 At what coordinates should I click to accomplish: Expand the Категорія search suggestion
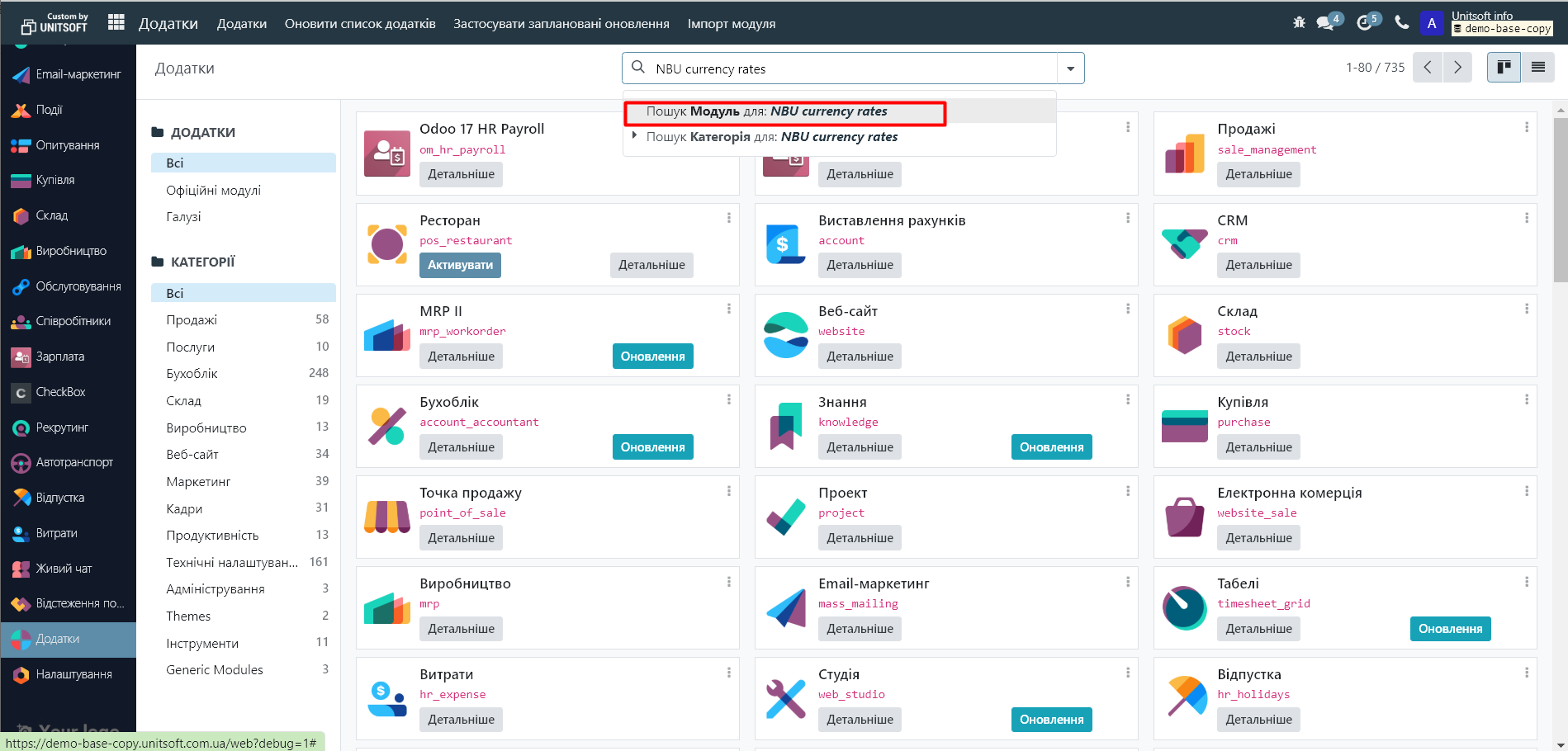click(634, 136)
